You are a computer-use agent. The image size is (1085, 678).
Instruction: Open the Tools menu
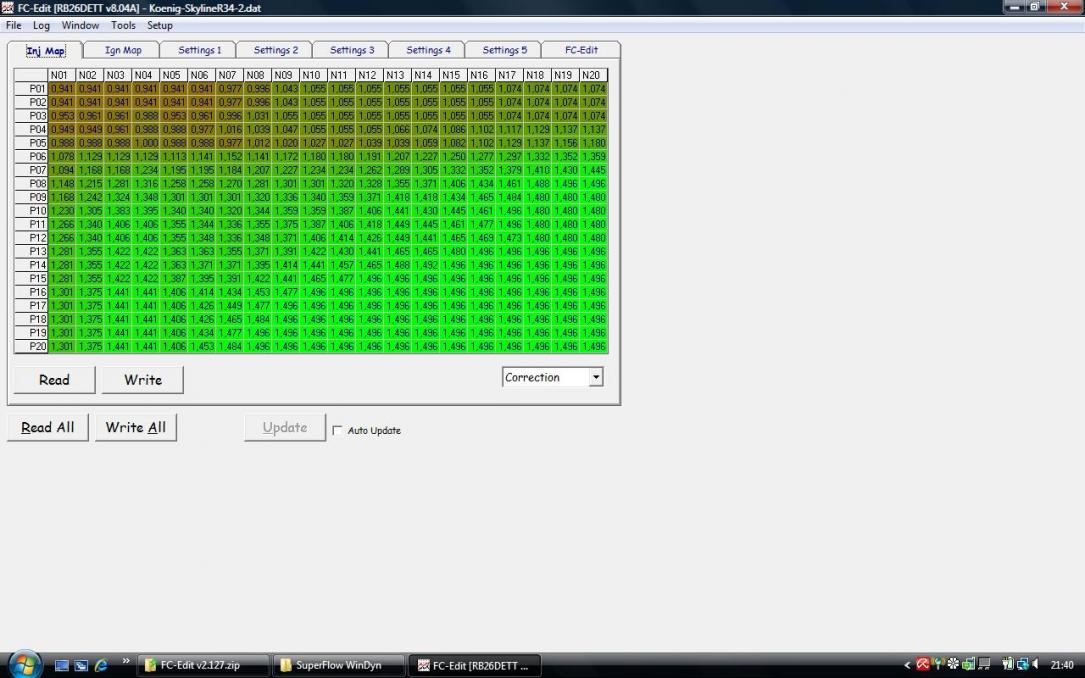coord(123,25)
